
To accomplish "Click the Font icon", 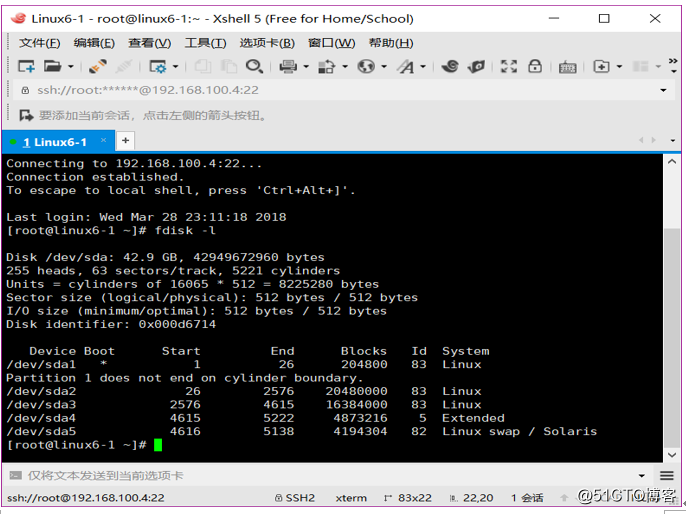I will click(405, 66).
